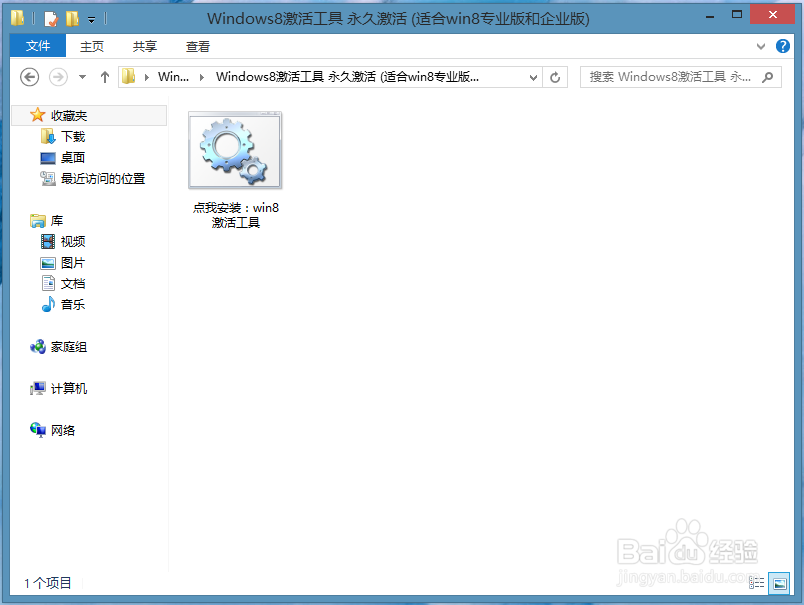Click the folder icon in address bar

coord(128,77)
